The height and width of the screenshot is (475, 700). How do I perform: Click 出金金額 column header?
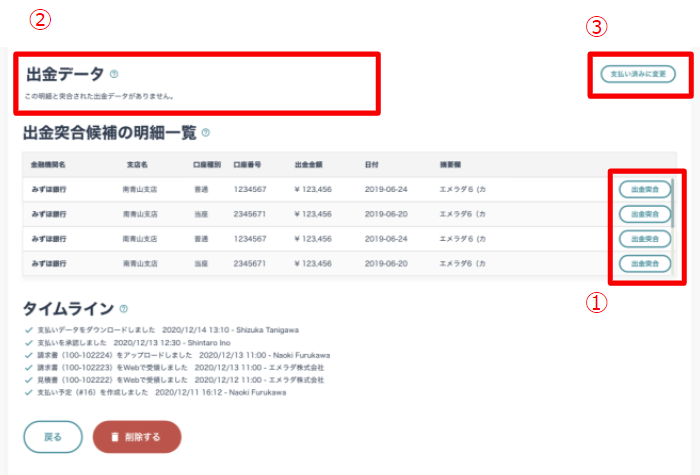coord(308,165)
